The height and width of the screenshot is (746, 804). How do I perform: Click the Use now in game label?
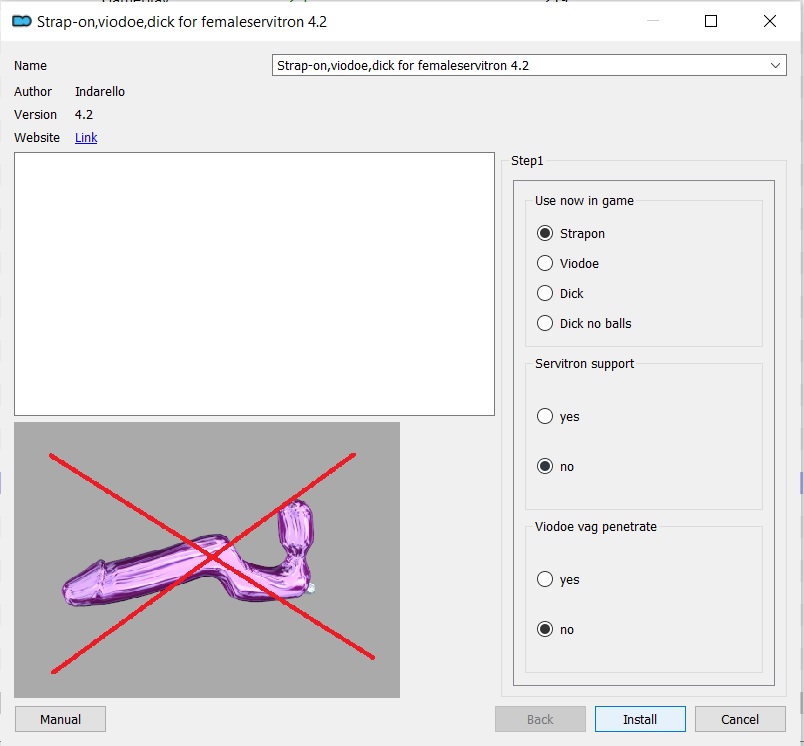click(584, 200)
